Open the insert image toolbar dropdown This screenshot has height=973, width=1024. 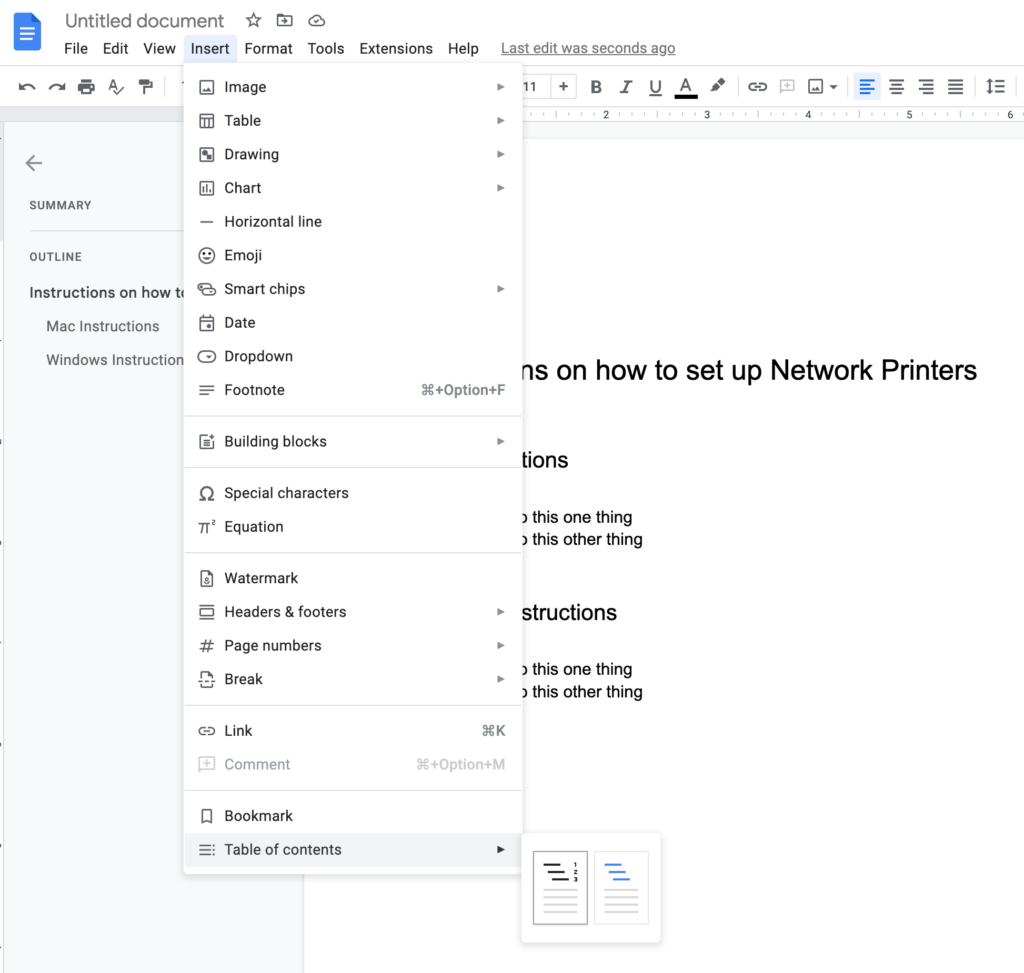[x=822, y=87]
